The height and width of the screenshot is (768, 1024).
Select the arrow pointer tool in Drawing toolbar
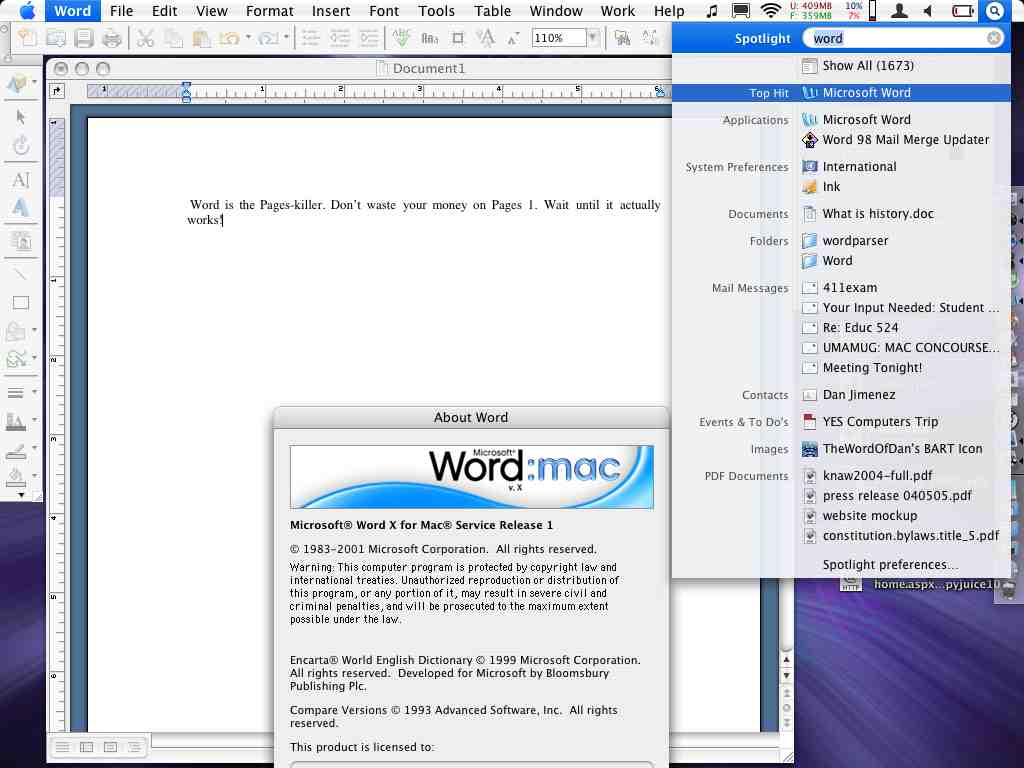tap(20, 117)
